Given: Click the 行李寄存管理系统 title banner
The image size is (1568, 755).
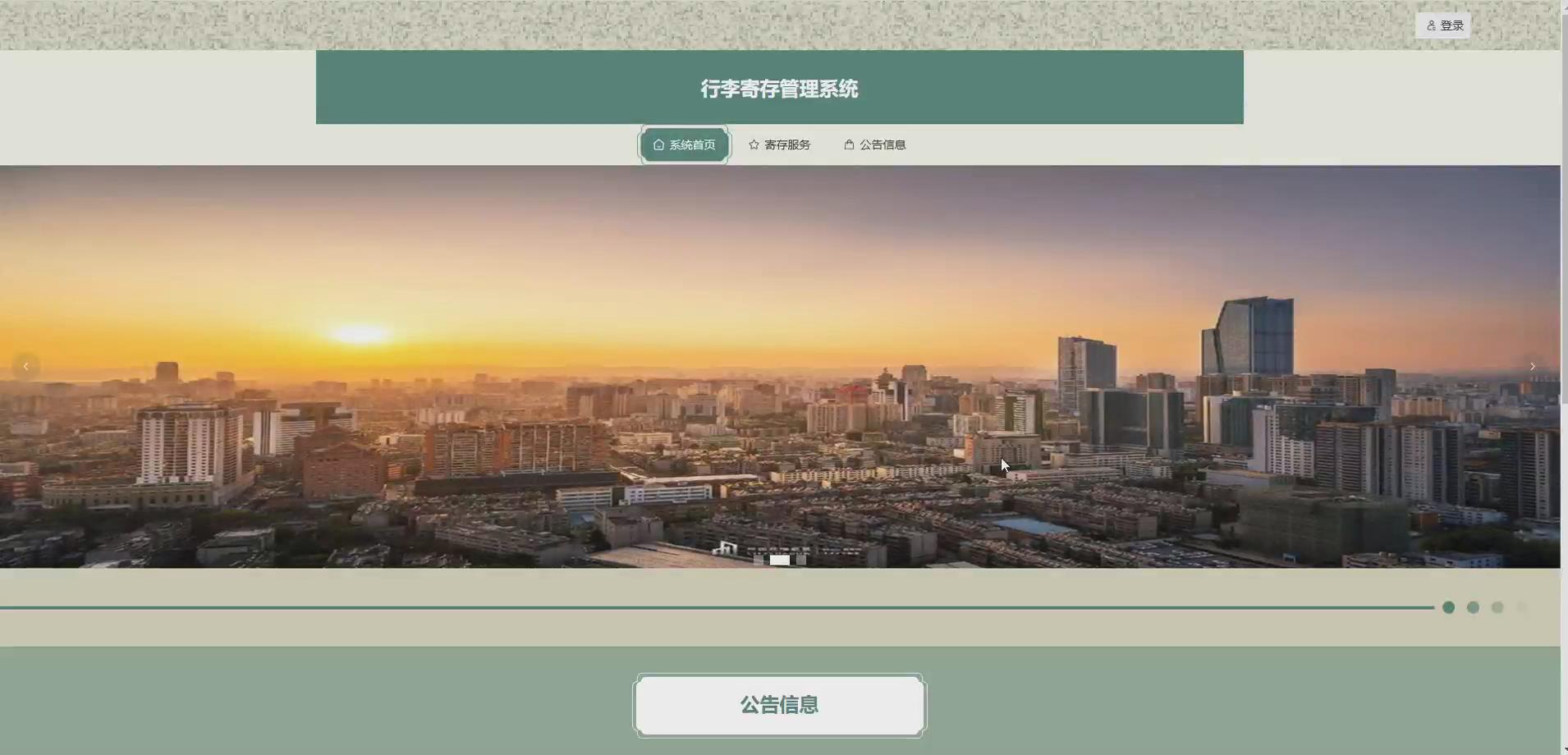Looking at the screenshot, I should coord(778,88).
